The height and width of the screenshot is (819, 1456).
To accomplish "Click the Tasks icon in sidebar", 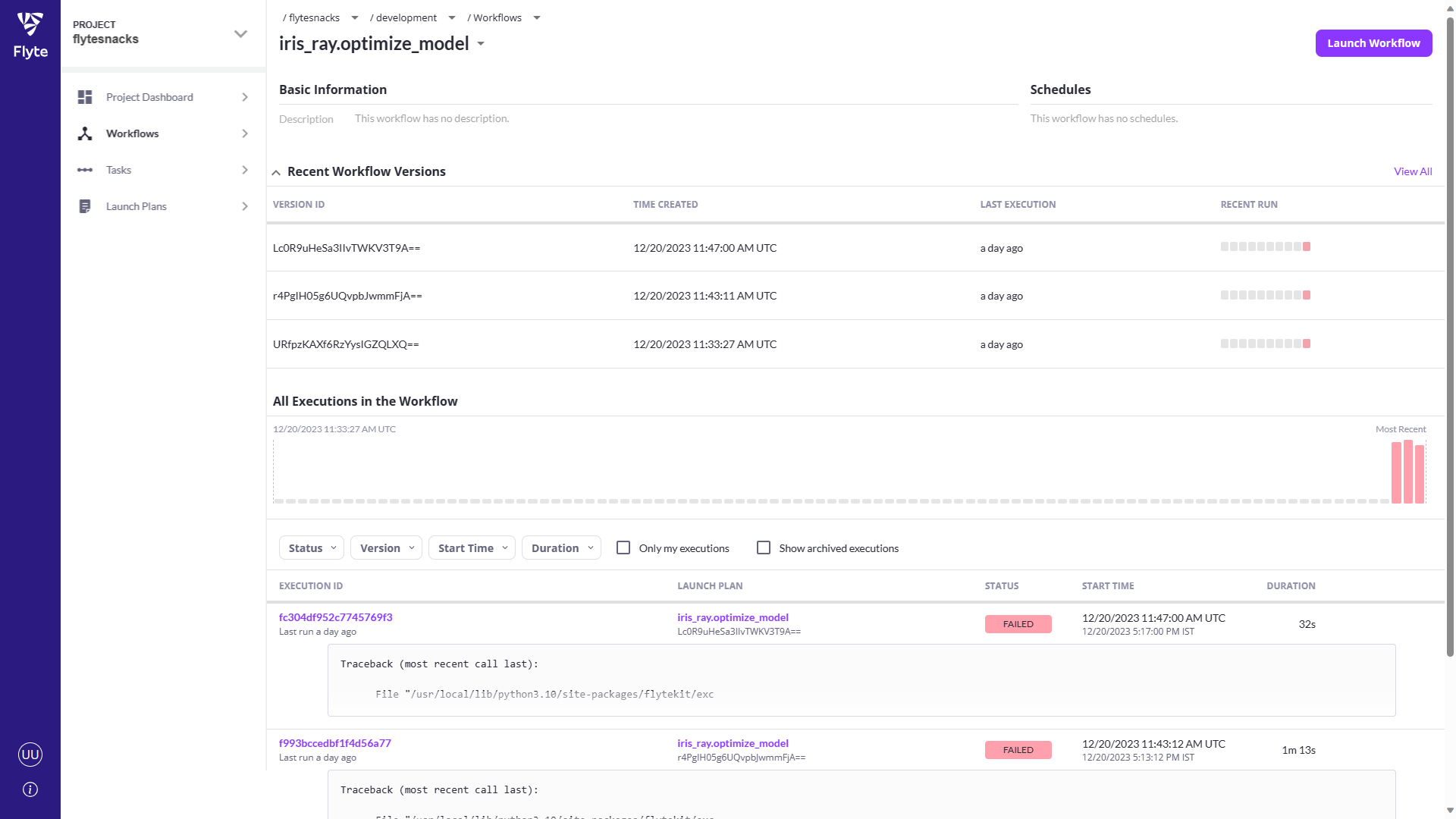I will (85, 170).
